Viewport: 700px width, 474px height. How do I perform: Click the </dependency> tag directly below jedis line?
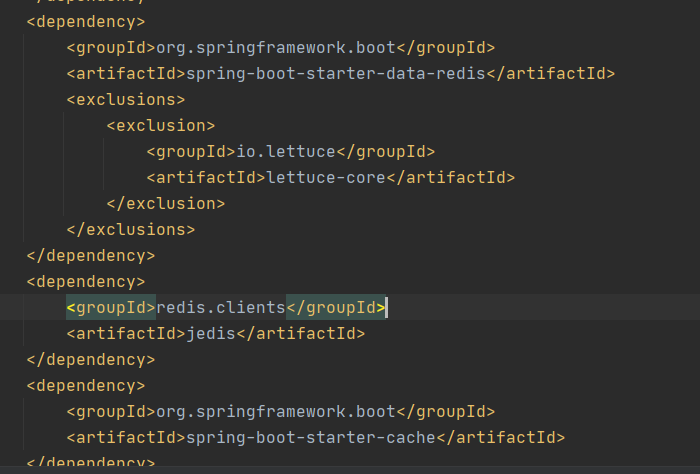pyautogui.click(x=91, y=360)
